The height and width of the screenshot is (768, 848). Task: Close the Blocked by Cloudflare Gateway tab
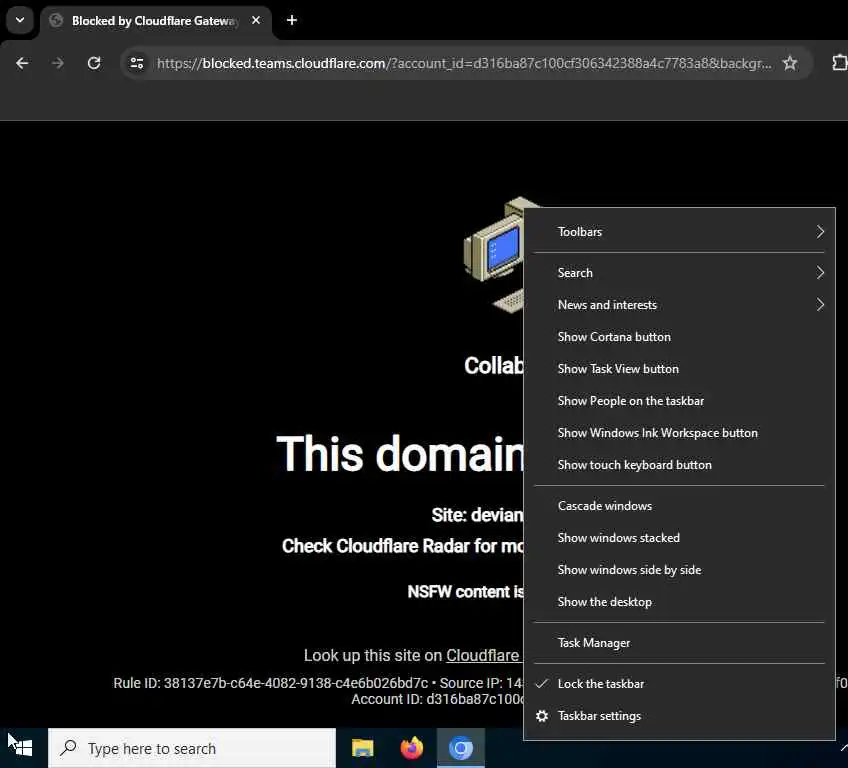256,21
